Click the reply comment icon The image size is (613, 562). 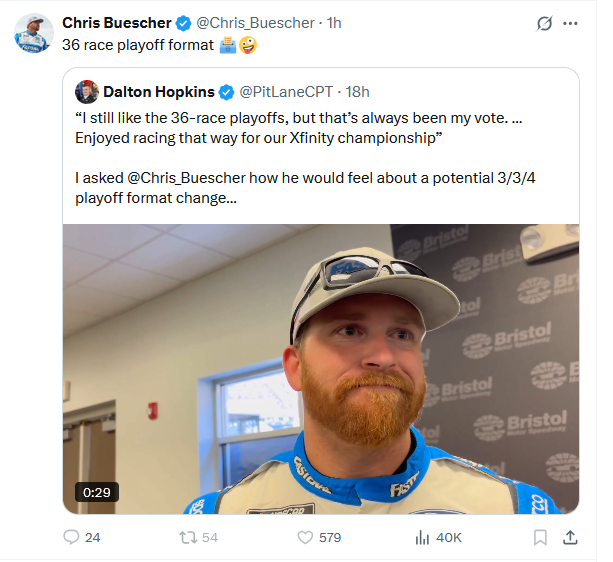(71, 537)
